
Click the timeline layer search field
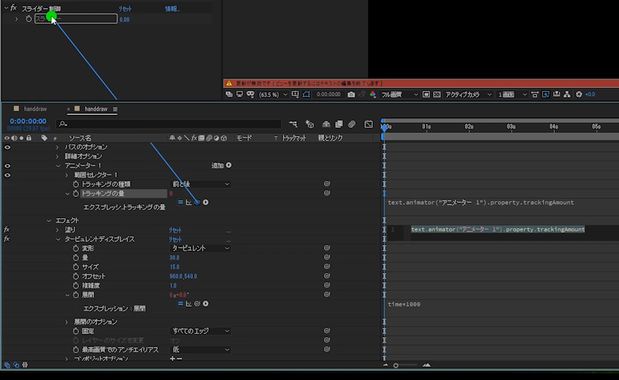pos(168,124)
